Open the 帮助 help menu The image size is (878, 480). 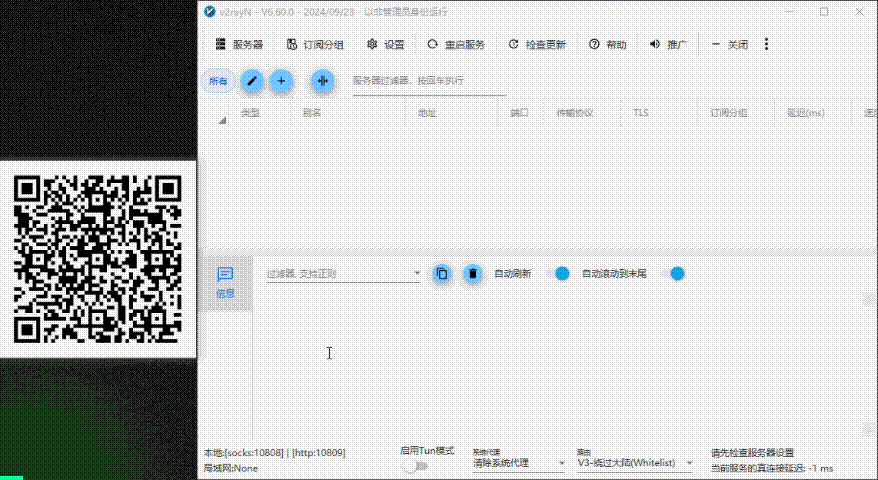coord(608,45)
